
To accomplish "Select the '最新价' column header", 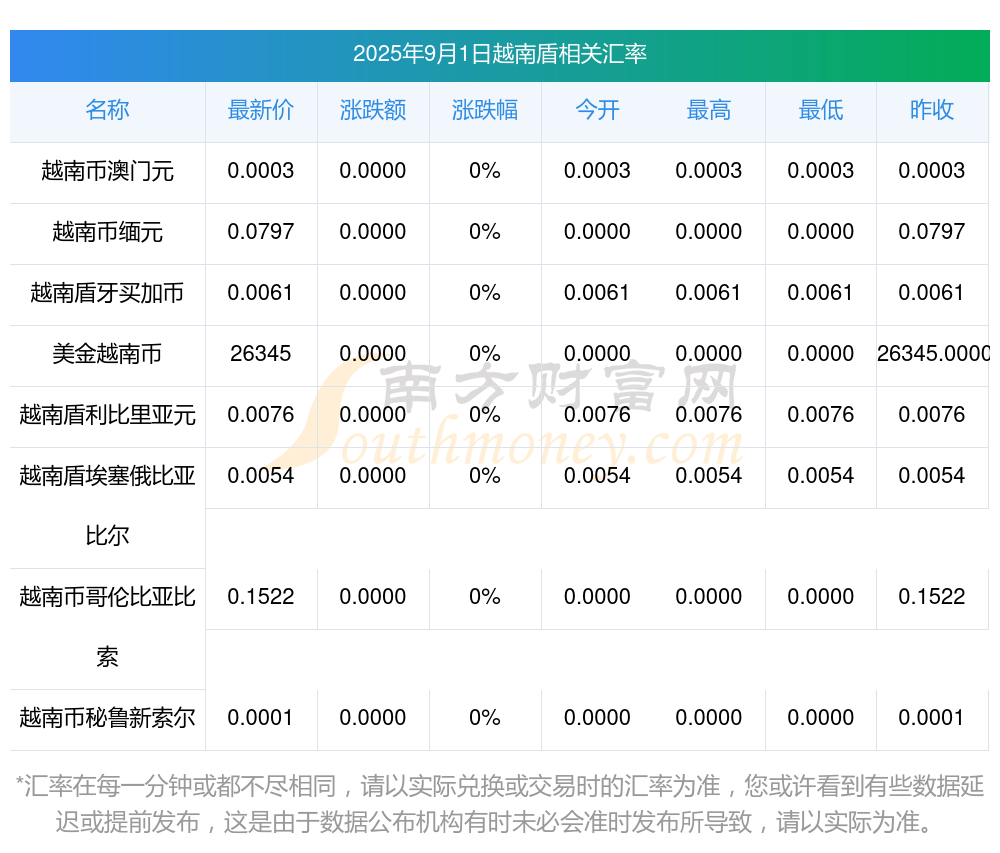I will [x=260, y=110].
